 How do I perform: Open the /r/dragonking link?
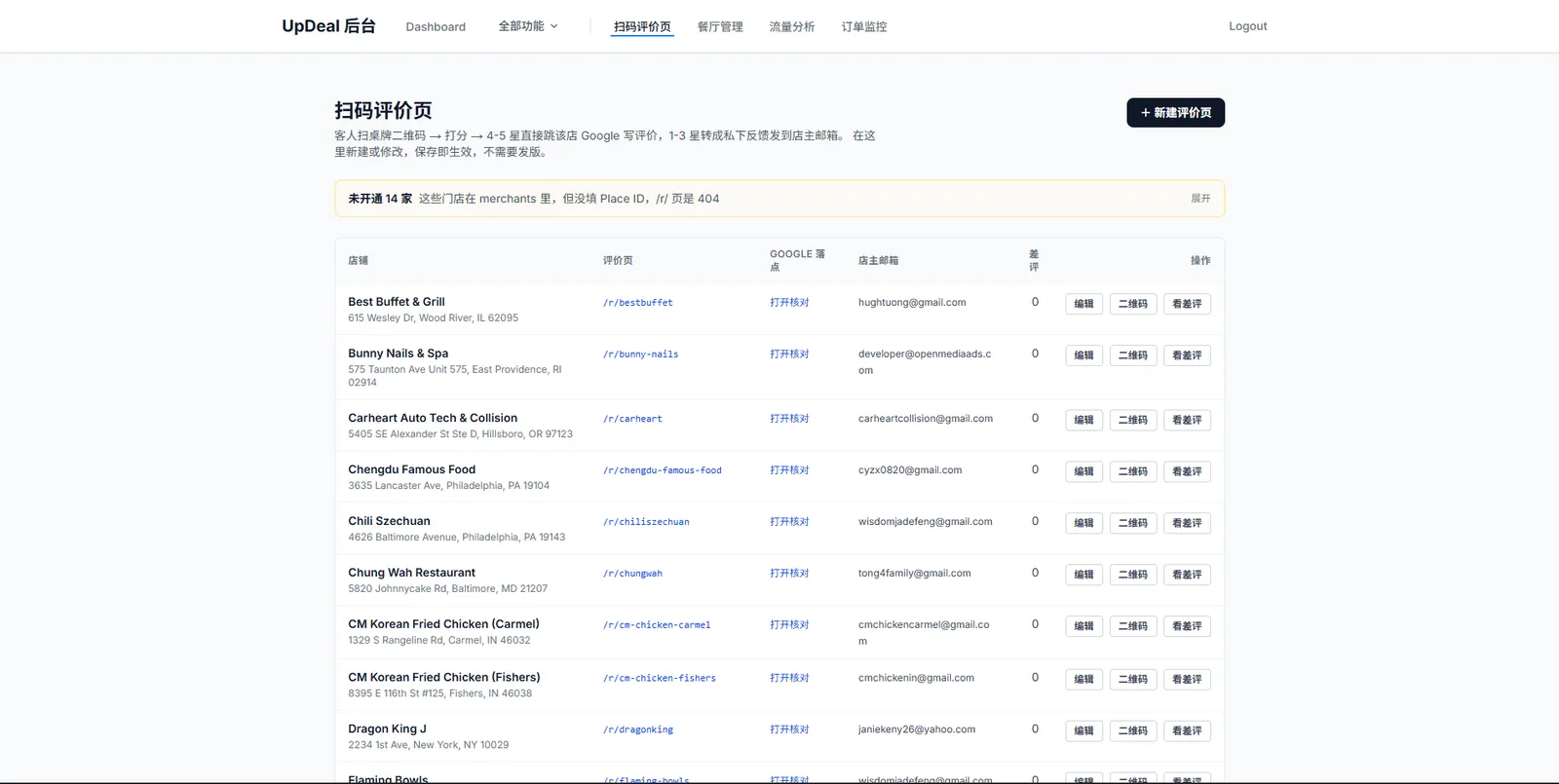coord(638,729)
